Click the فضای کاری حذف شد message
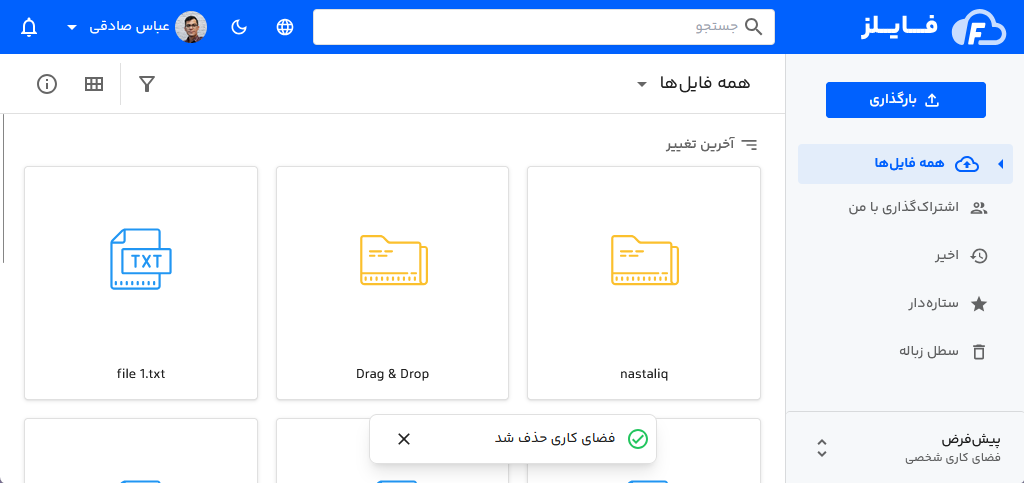The height and width of the screenshot is (483, 1024). pyautogui.click(x=555, y=439)
